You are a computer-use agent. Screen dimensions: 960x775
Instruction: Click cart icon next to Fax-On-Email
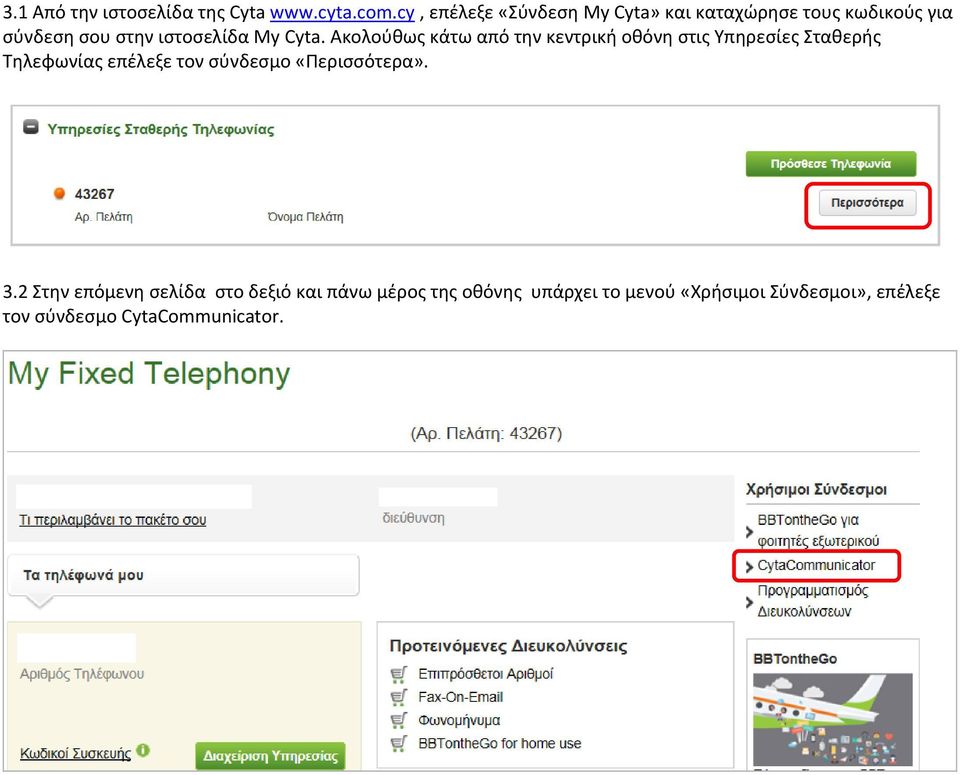point(399,698)
